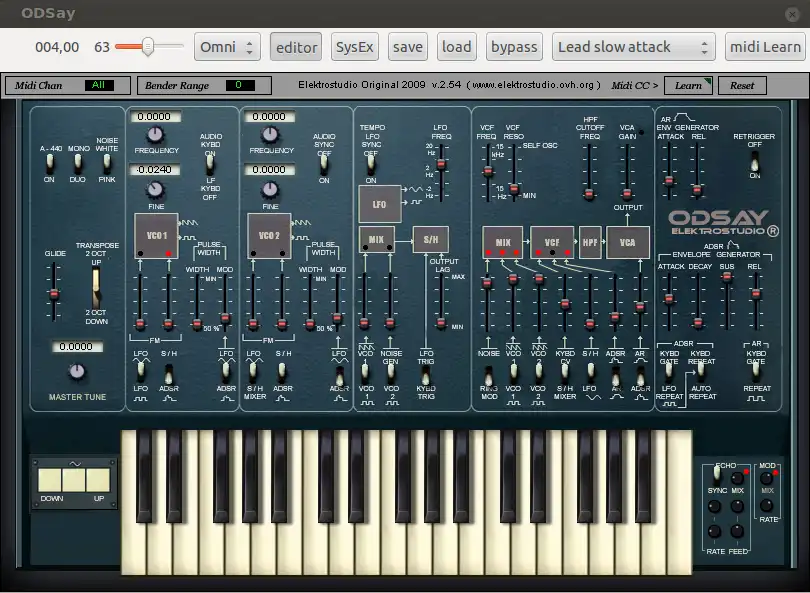
Task: Click the Master Tune 0.0000 value field
Action: pos(77,347)
